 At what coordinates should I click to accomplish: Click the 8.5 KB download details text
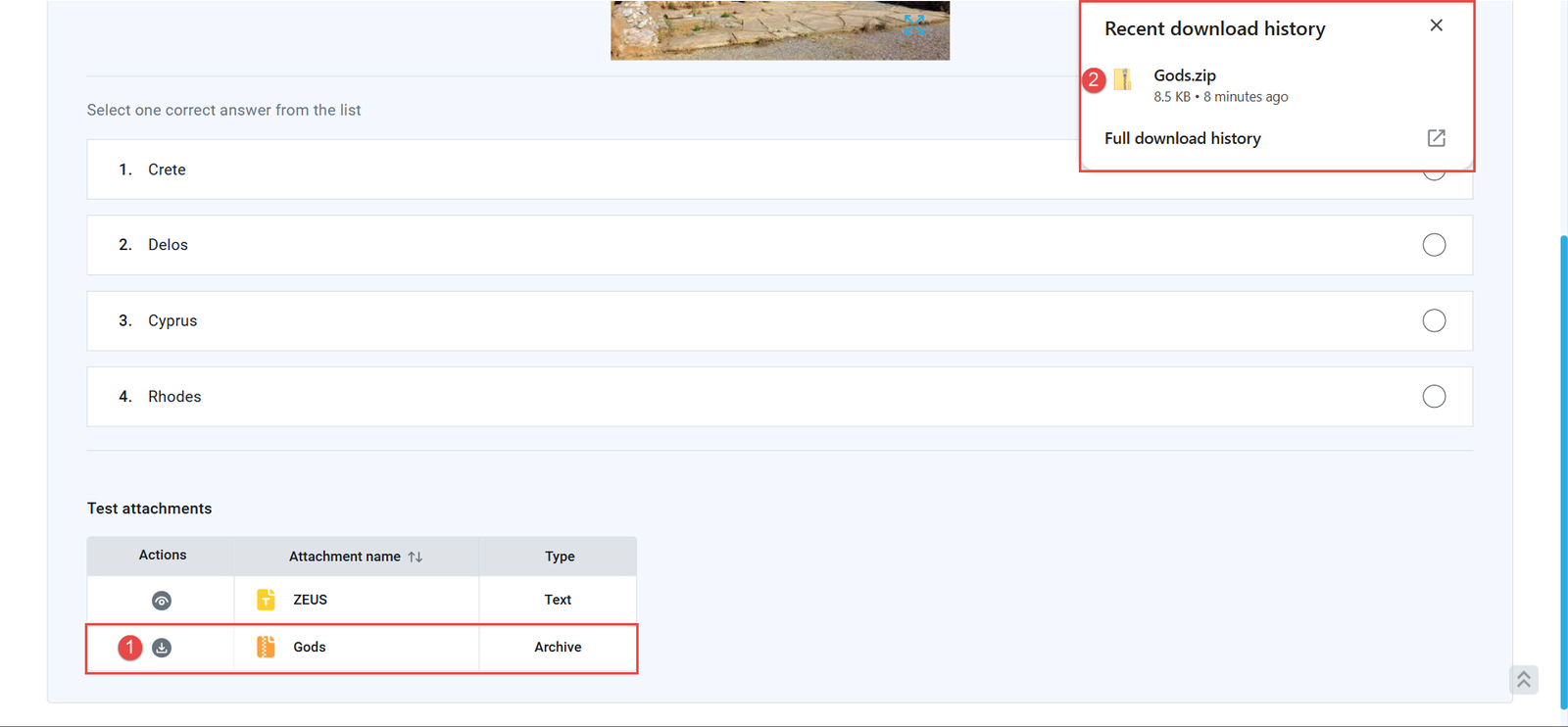click(x=1220, y=97)
